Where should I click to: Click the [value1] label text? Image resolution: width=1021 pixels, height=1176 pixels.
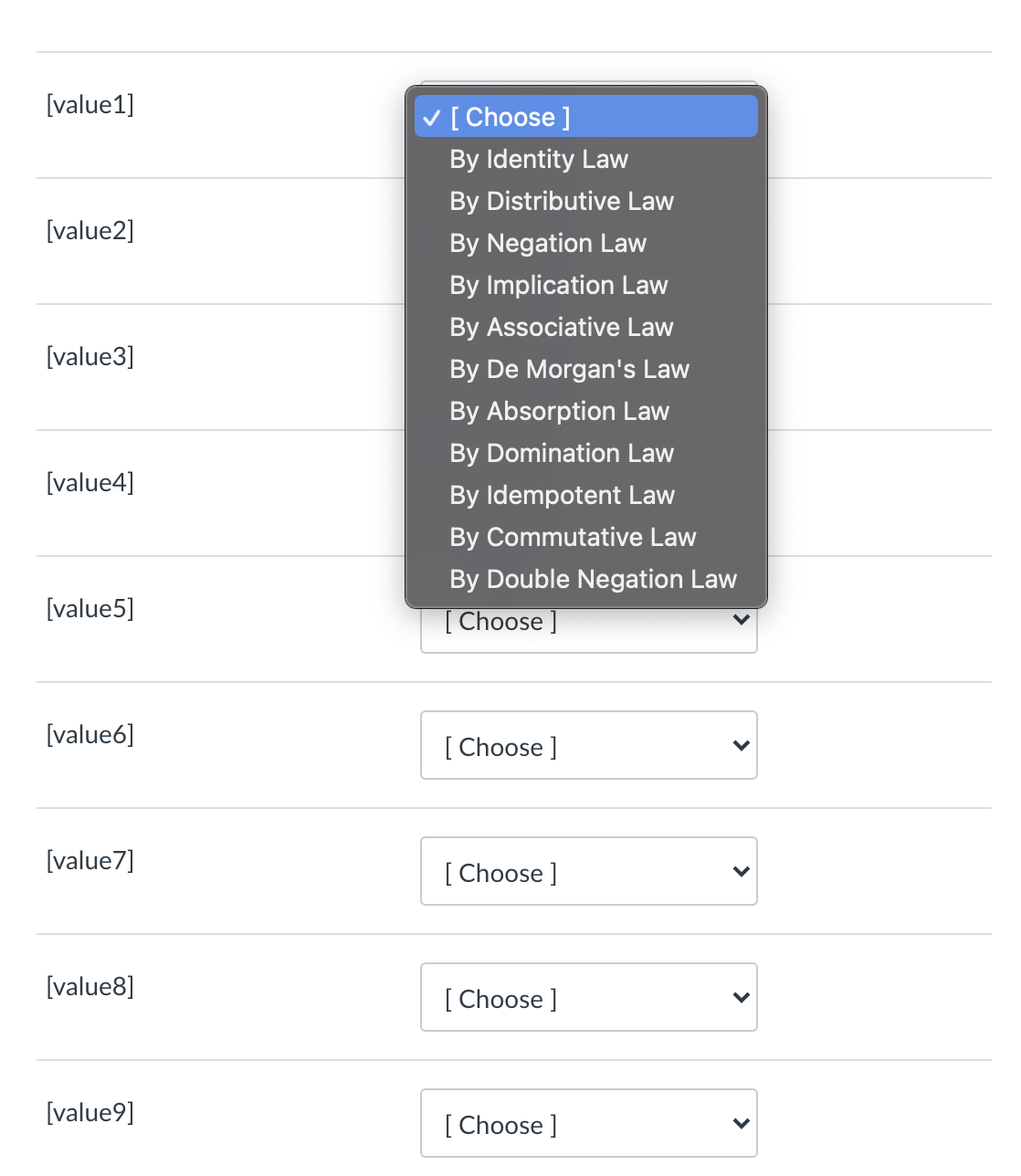click(89, 104)
